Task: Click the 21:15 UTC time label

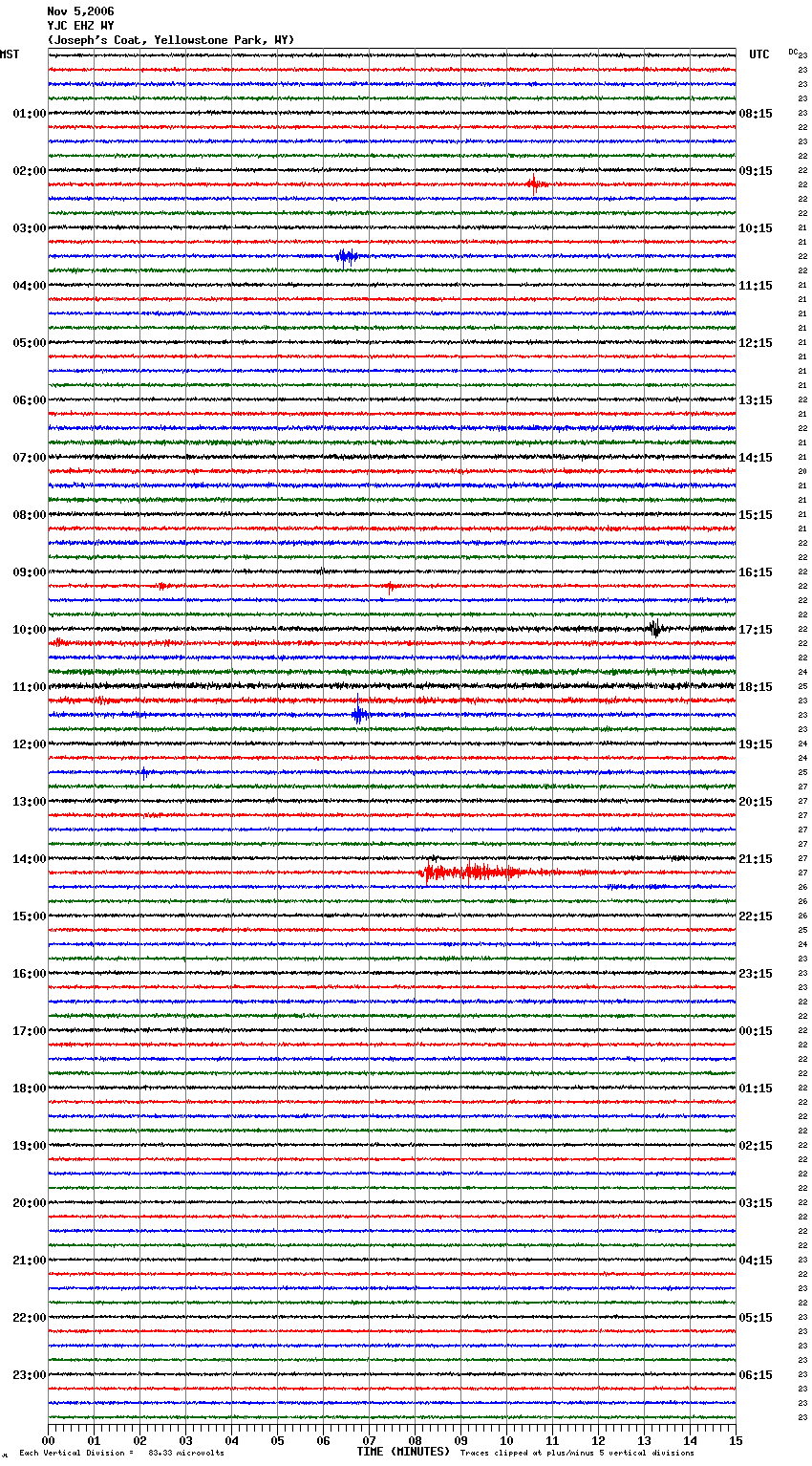Action: click(x=756, y=859)
